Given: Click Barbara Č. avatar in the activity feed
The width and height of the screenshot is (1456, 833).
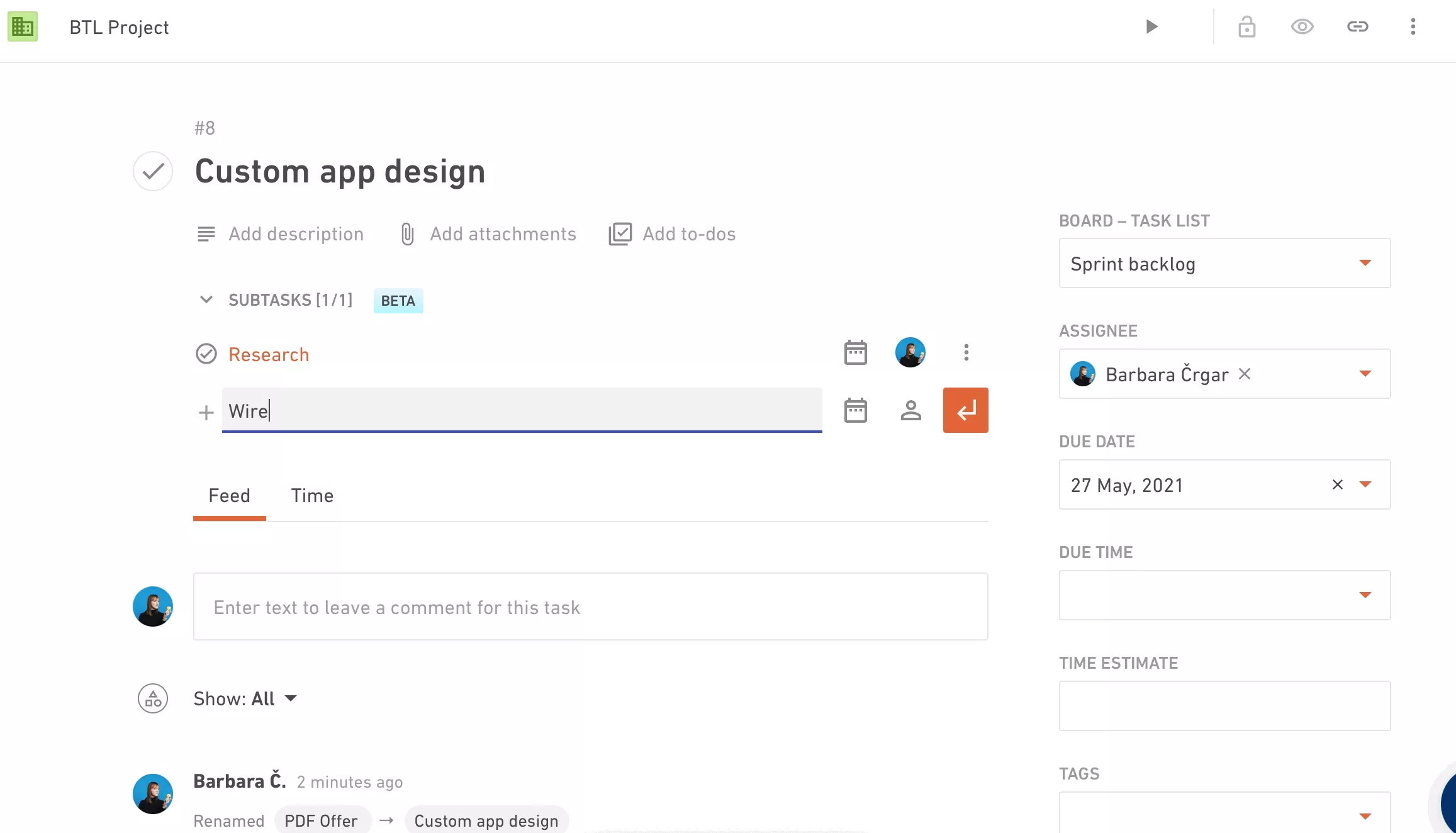Looking at the screenshot, I should [x=153, y=794].
